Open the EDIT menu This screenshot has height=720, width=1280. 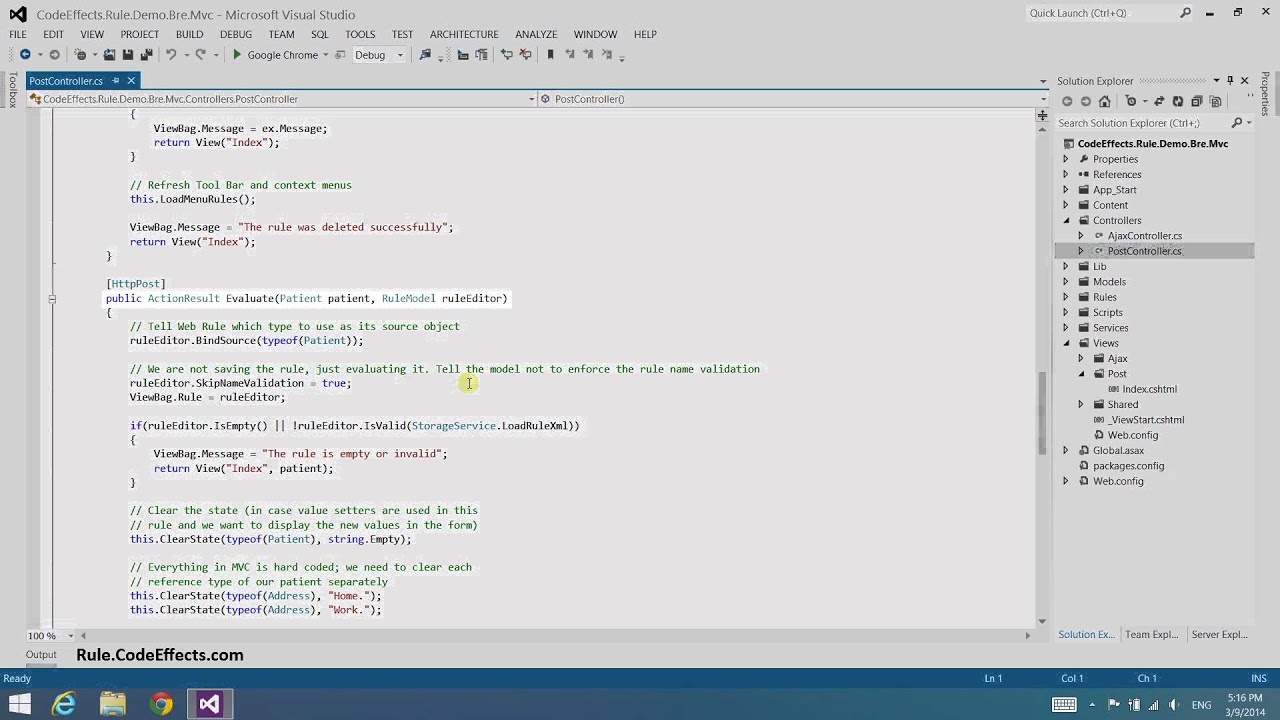(53, 34)
